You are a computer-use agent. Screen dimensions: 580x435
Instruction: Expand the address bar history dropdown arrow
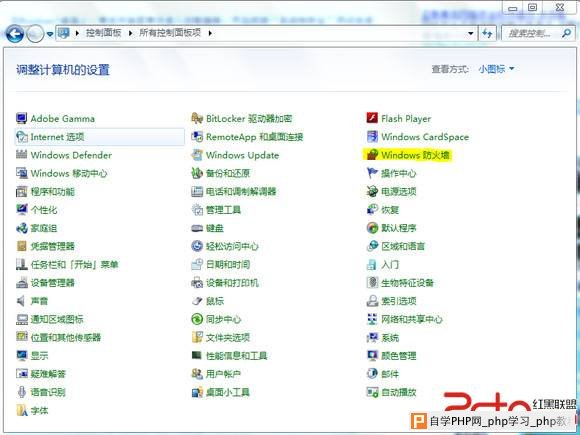[471, 33]
